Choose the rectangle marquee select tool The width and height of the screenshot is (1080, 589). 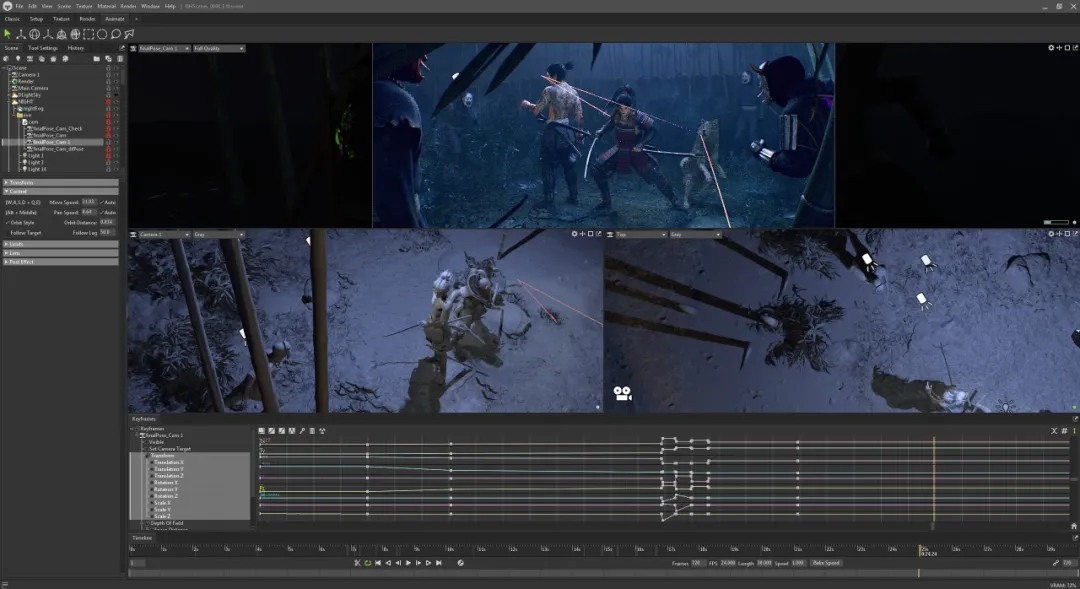click(88, 34)
